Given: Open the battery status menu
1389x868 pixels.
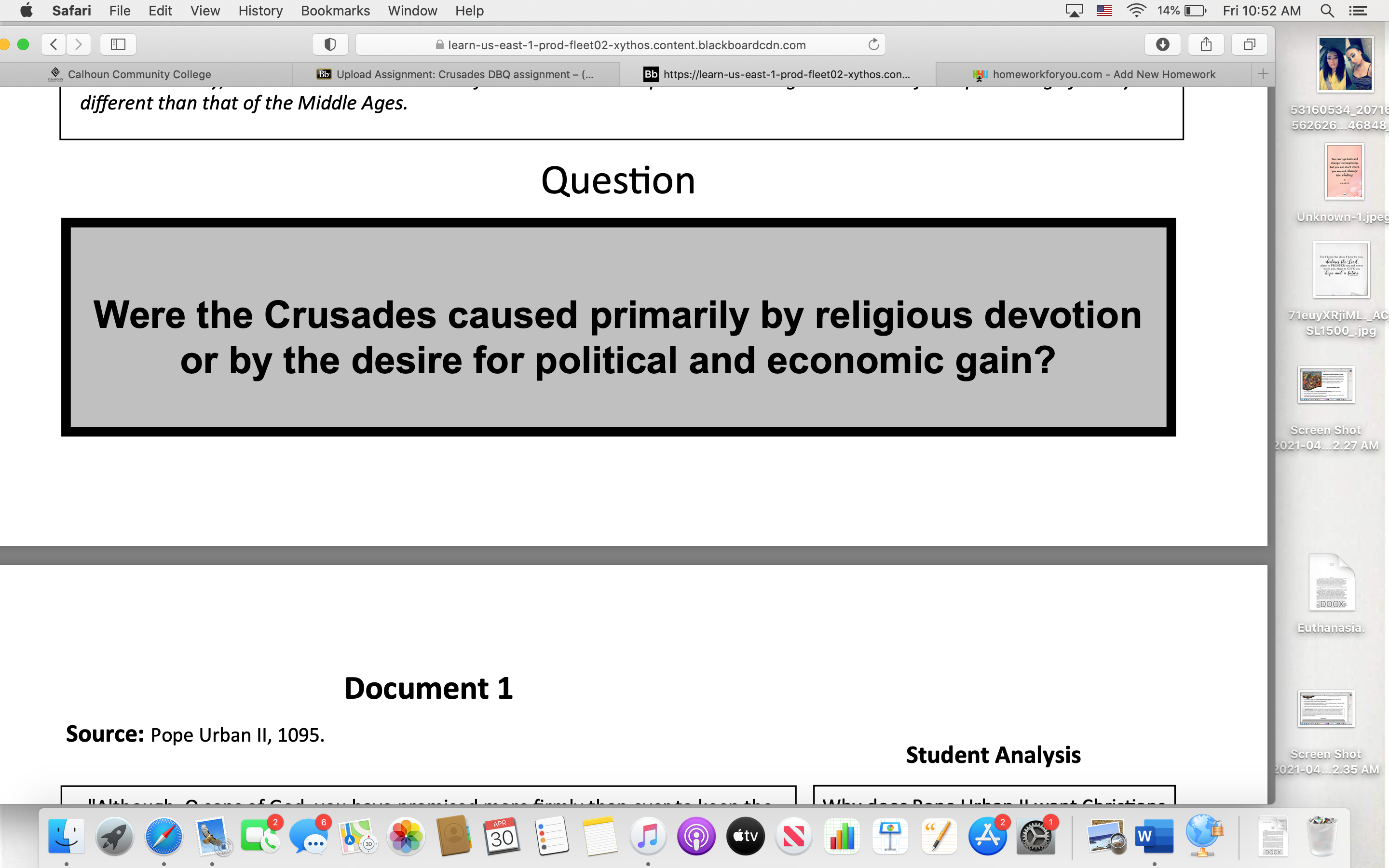Looking at the screenshot, I should coord(1195,10).
